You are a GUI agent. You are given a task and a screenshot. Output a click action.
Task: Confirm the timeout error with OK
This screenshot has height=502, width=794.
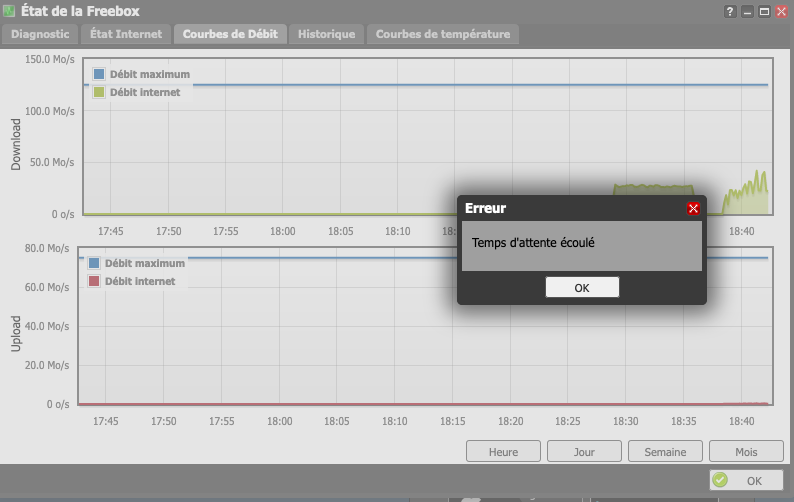coord(582,287)
